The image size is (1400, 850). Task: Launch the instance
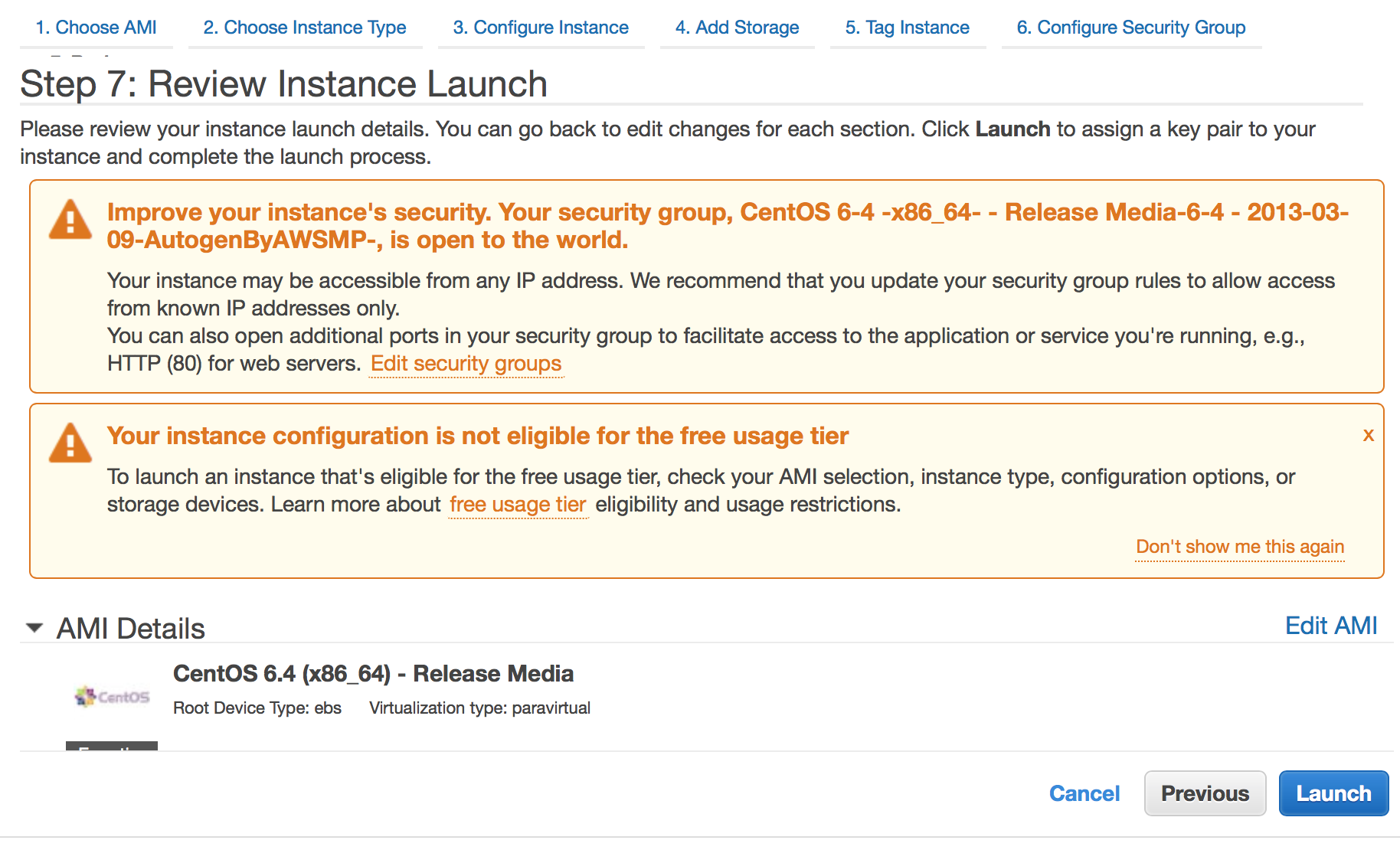(x=1333, y=793)
